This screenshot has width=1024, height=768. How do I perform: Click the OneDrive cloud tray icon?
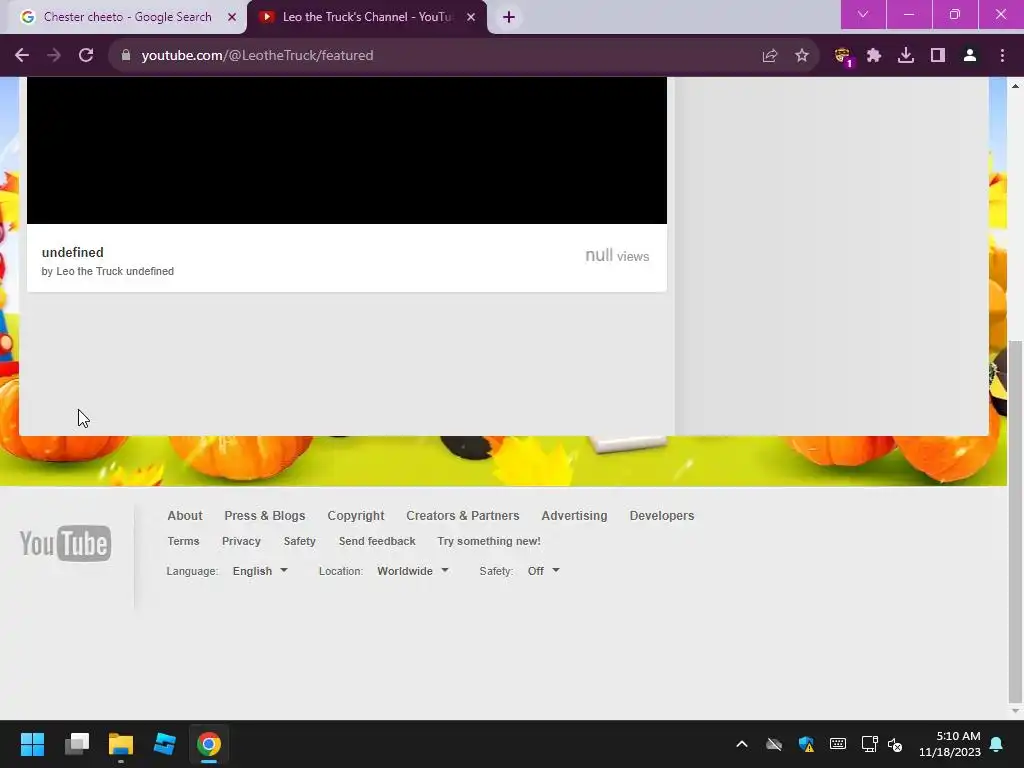[774, 744]
